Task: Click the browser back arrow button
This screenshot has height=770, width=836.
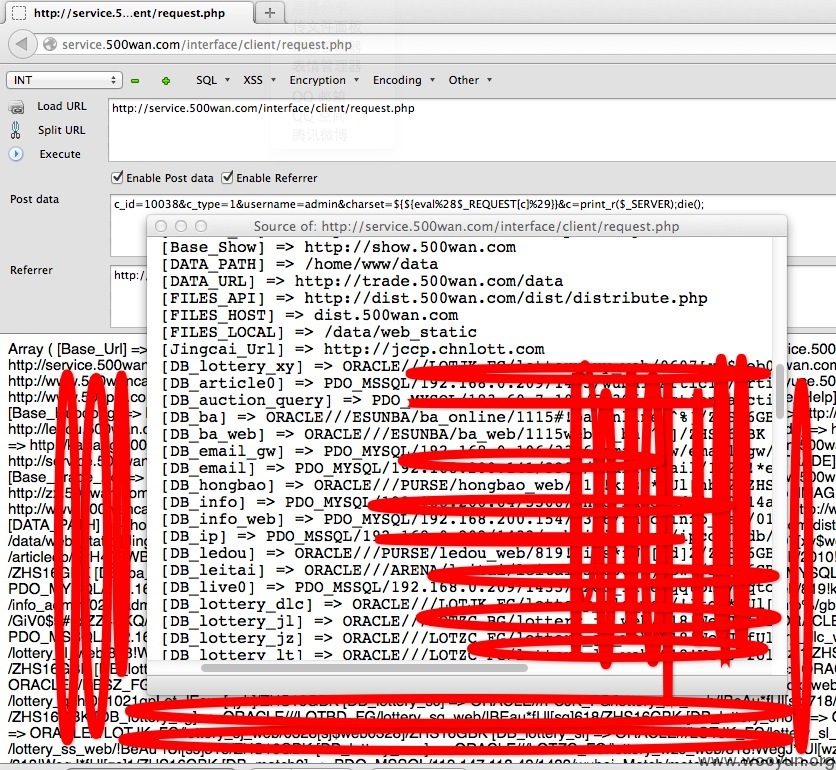Action: coord(22,44)
